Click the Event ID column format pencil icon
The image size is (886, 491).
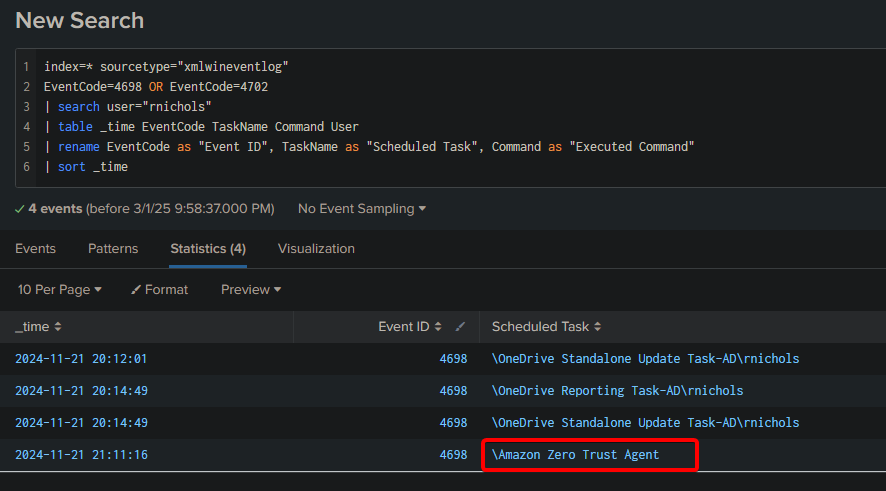tap(460, 327)
